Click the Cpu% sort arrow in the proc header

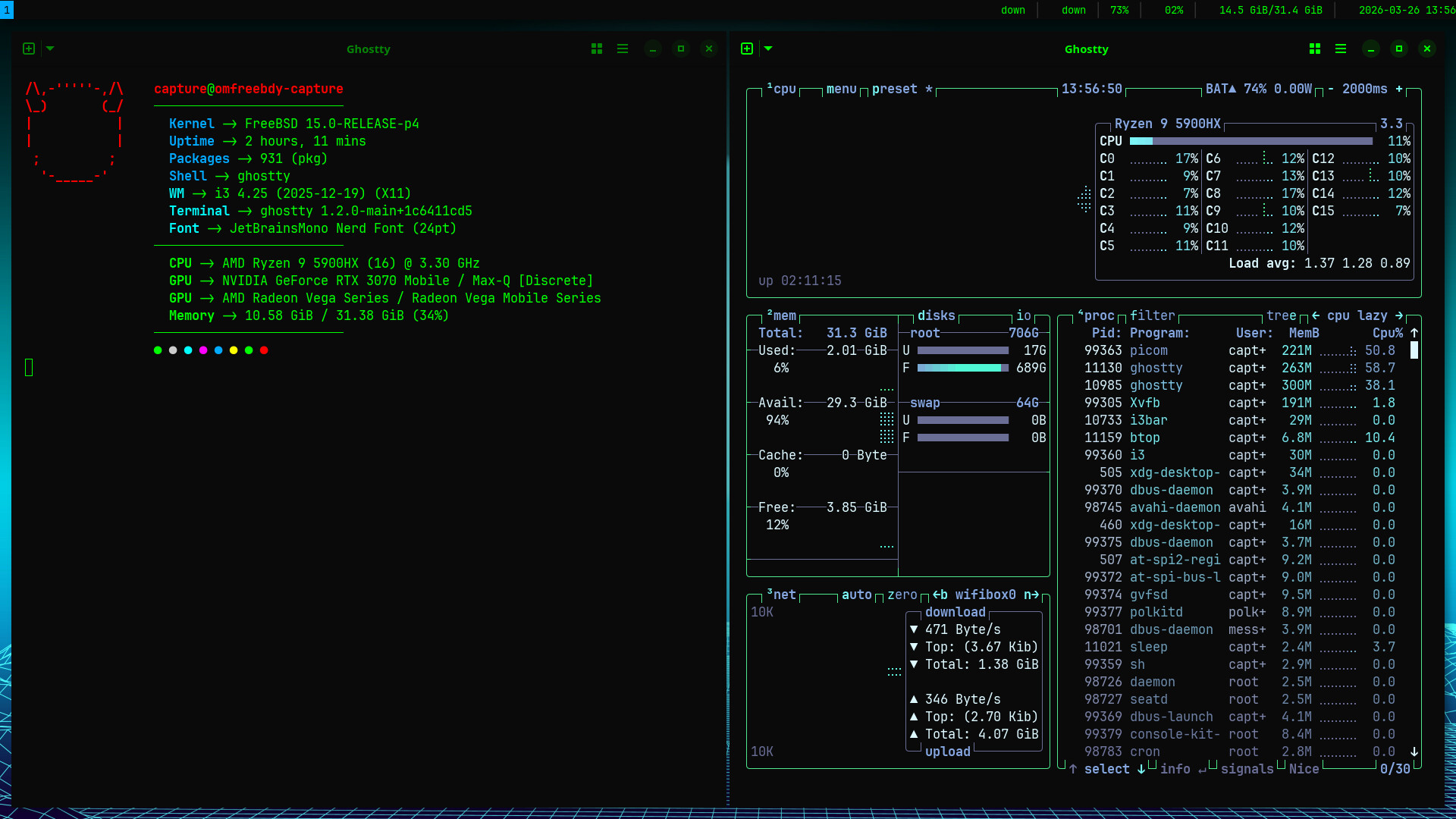coord(1414,333)
